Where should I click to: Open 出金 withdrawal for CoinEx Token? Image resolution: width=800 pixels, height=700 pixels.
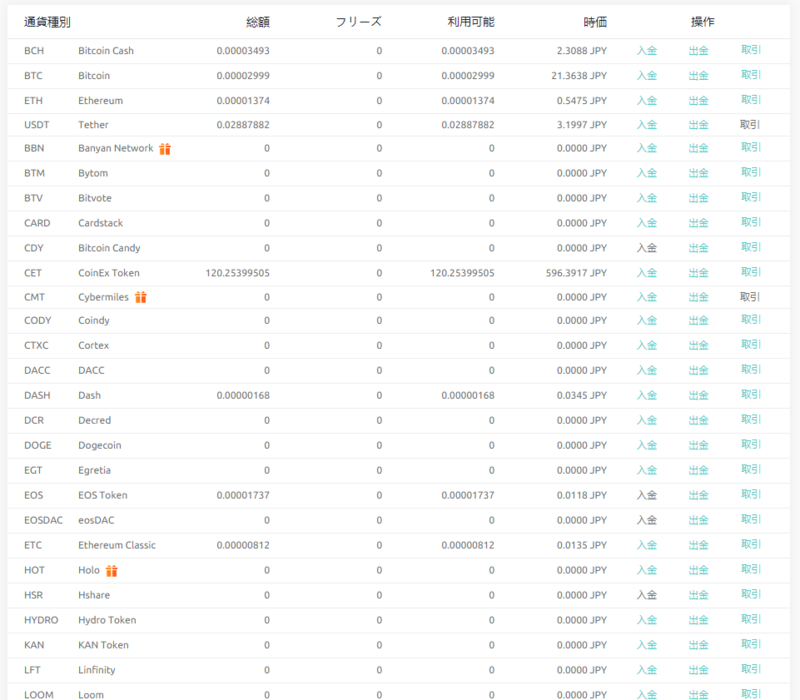pos(698,273)
